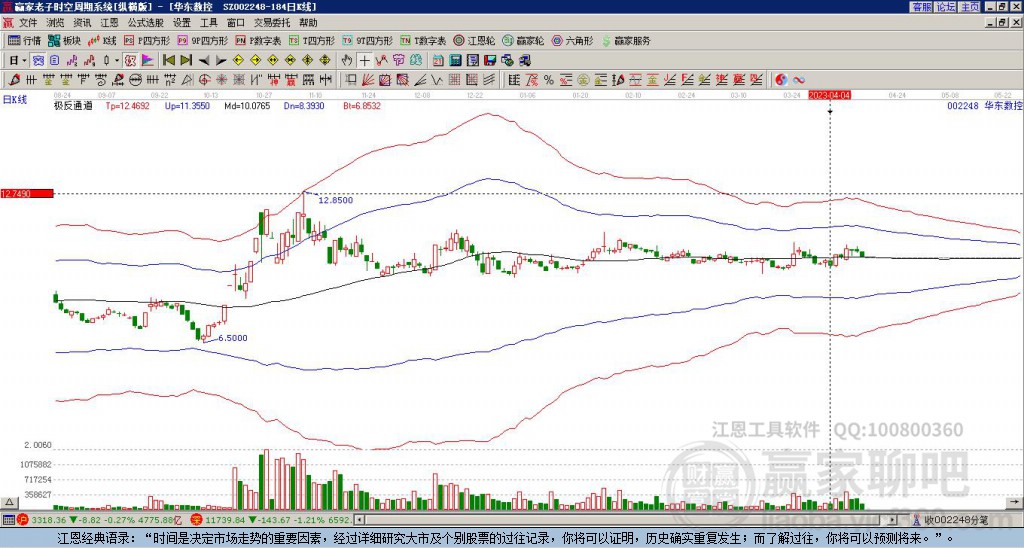This screenshot has width=1024, height=548.
Task: Click the 12.7490 price label
Action: (26, 193)
